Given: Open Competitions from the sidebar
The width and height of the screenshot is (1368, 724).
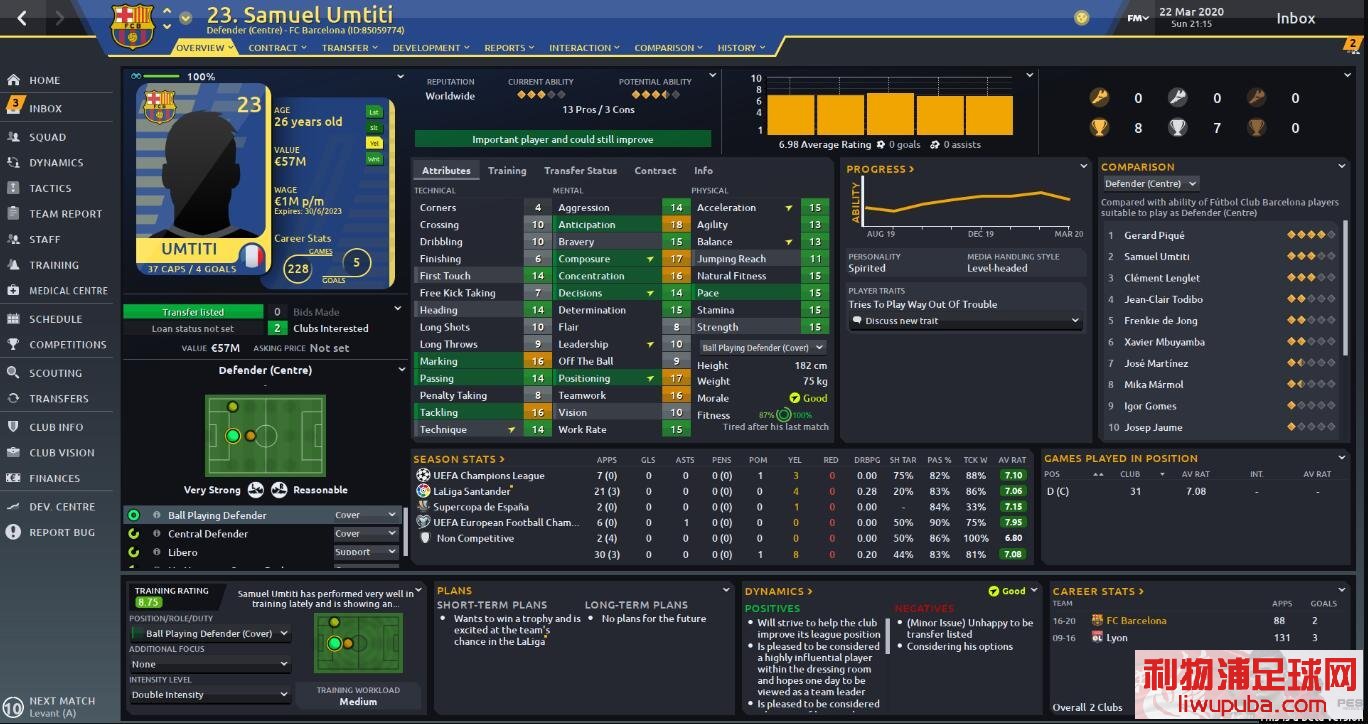Looking at the screenshot, I should pos(67,344).
